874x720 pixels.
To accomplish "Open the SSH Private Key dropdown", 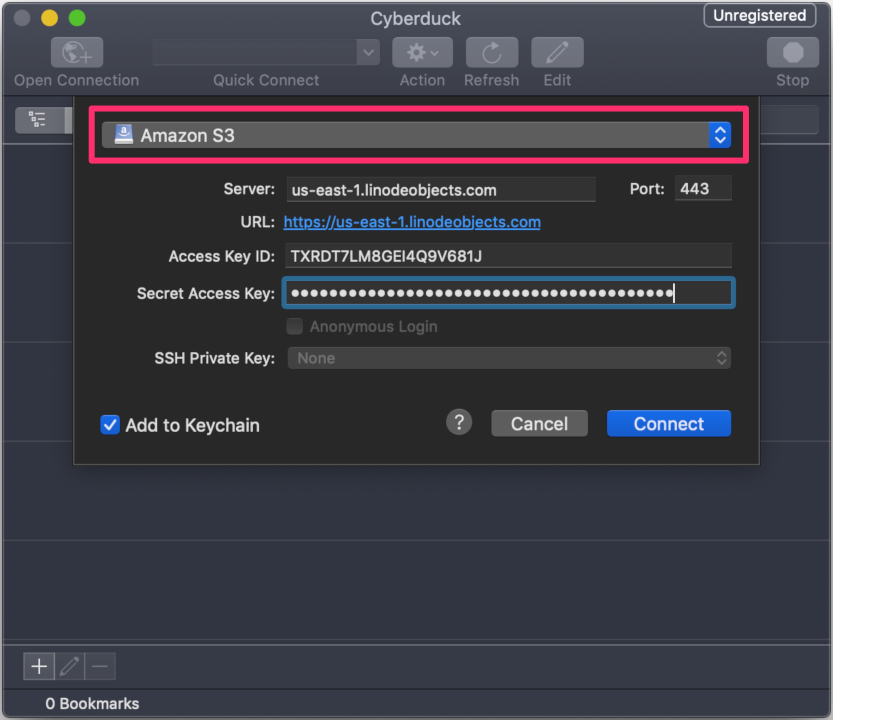I will [x=509, y=358].
